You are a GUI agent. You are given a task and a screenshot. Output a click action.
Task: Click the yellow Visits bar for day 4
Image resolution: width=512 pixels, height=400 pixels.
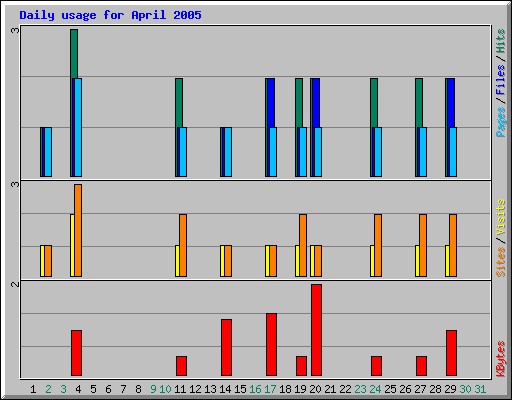point(72,245)
